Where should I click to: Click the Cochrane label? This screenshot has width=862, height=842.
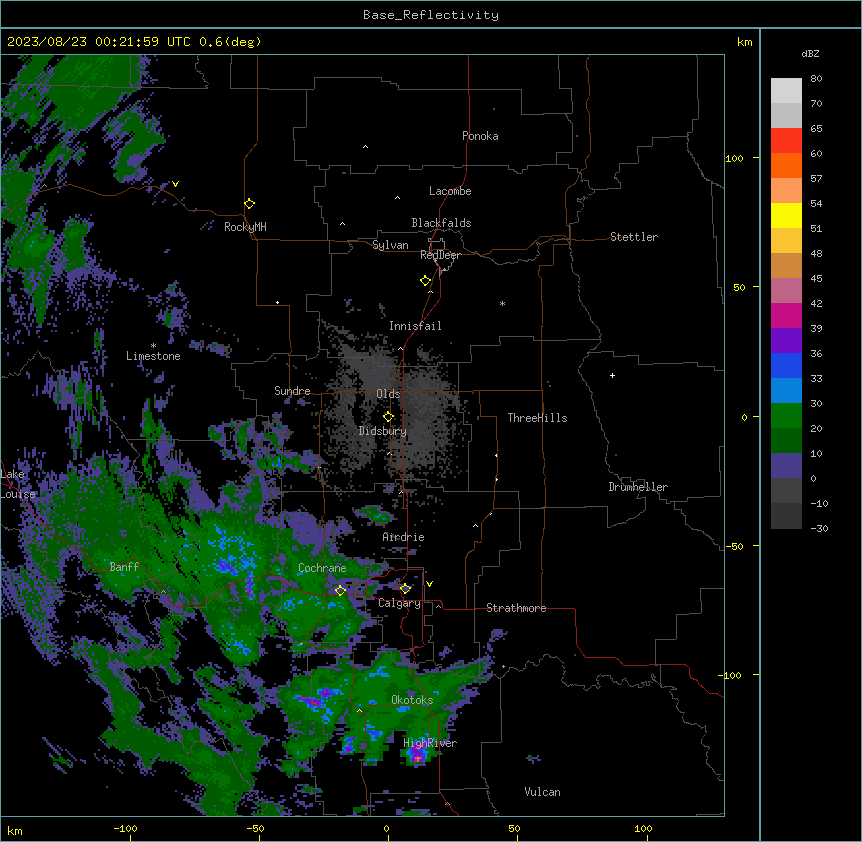click(322, 568)
